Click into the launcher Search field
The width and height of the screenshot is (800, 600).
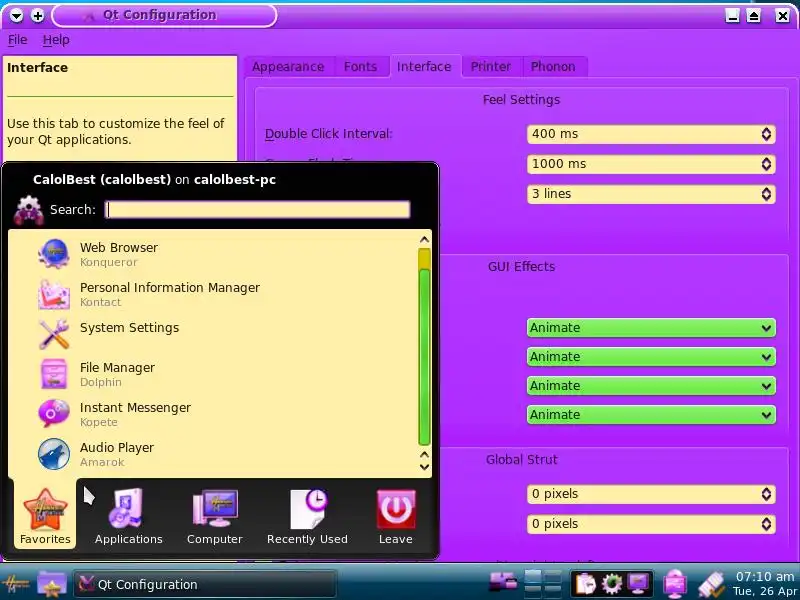click(258, 210)
